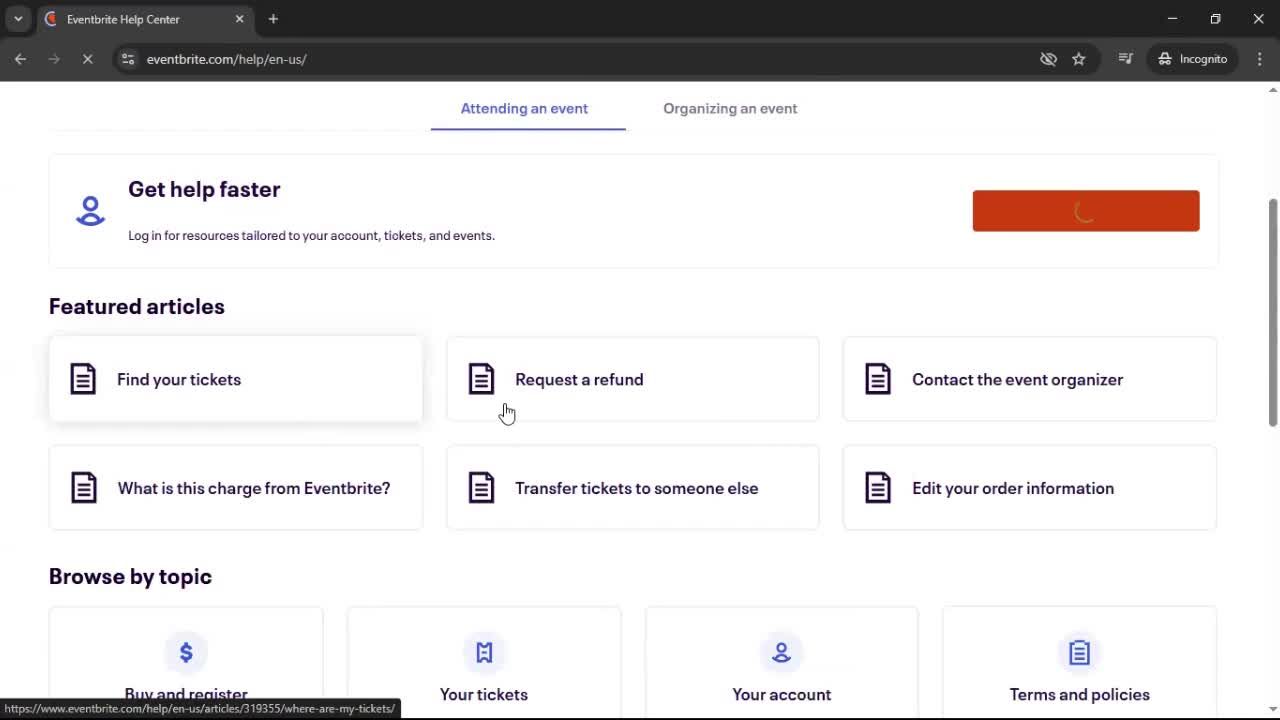Image resolution: width=1280 pixels, height=720 pixels.
Task: Open the Find your tickets article
Action: 236,379
